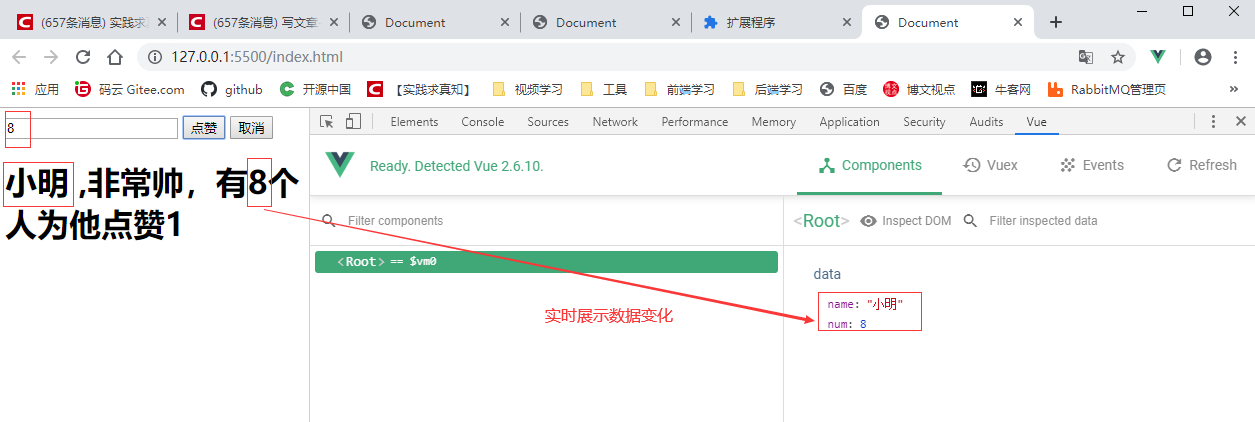
Task: Open the Security tab
Action: (x=924, y=122)
